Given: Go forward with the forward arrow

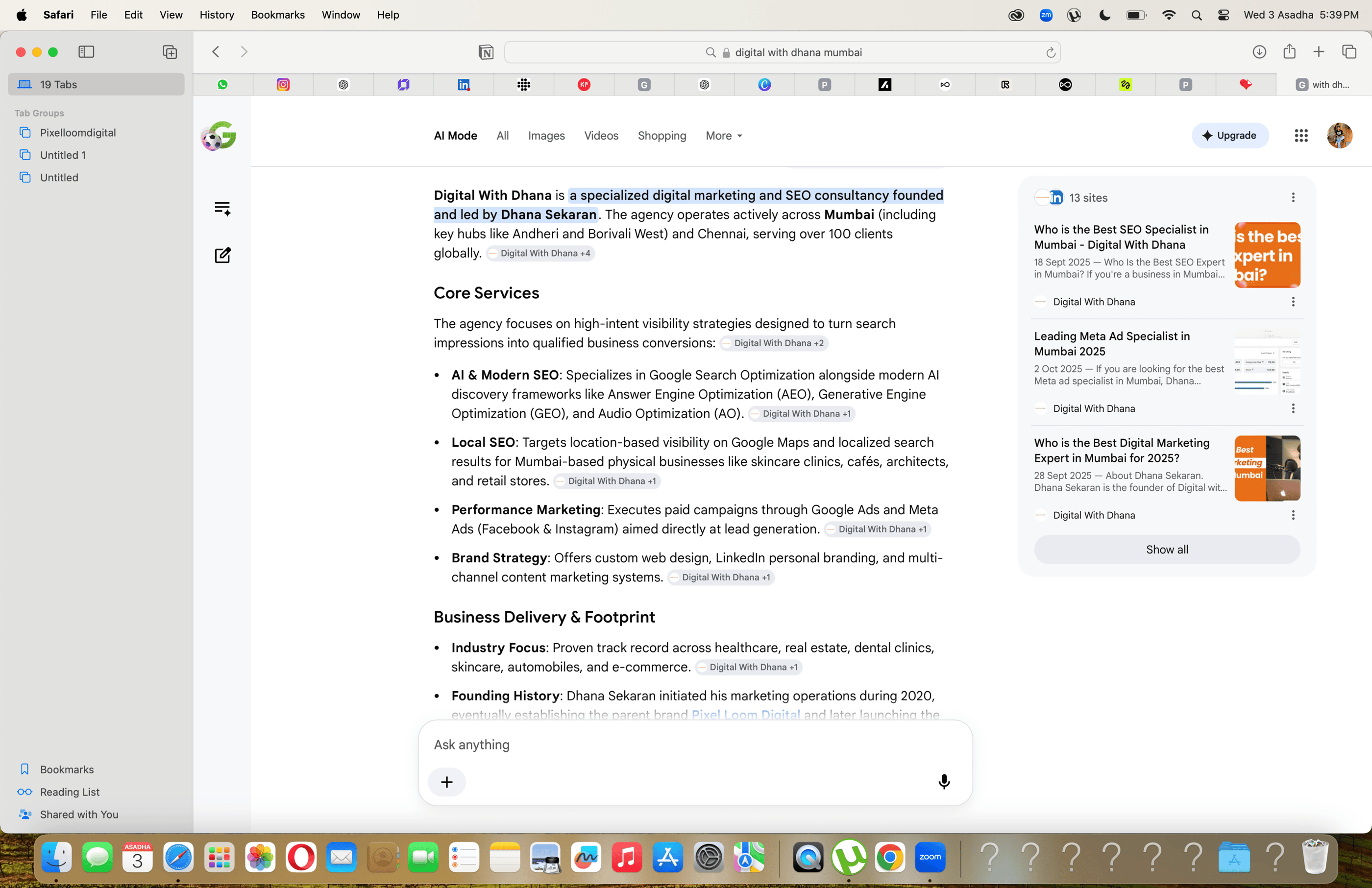Looking at the screenshot, I should [244, 52].
